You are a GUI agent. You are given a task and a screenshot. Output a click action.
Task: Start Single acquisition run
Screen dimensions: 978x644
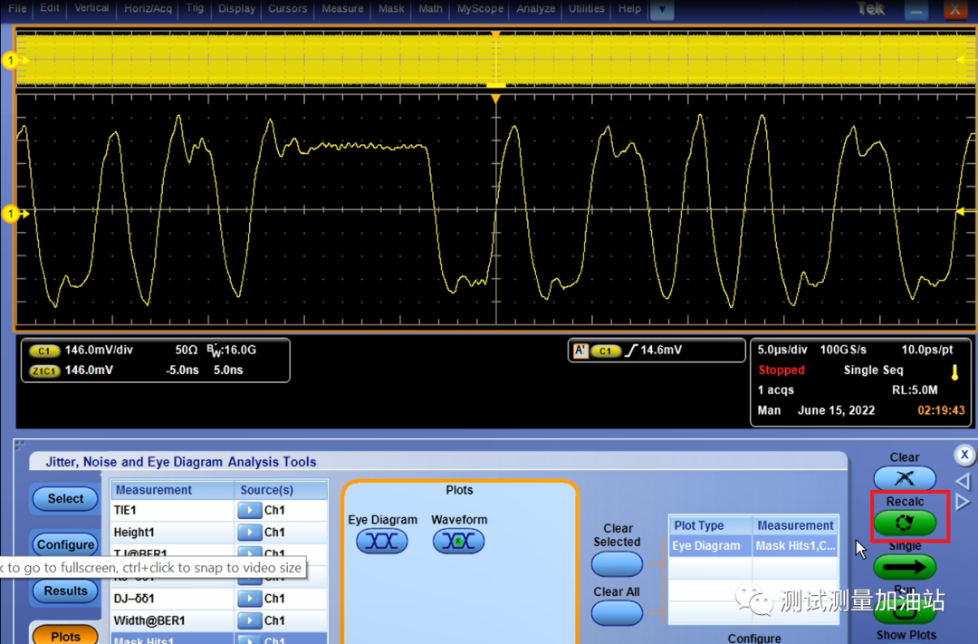tap(905, 568)
